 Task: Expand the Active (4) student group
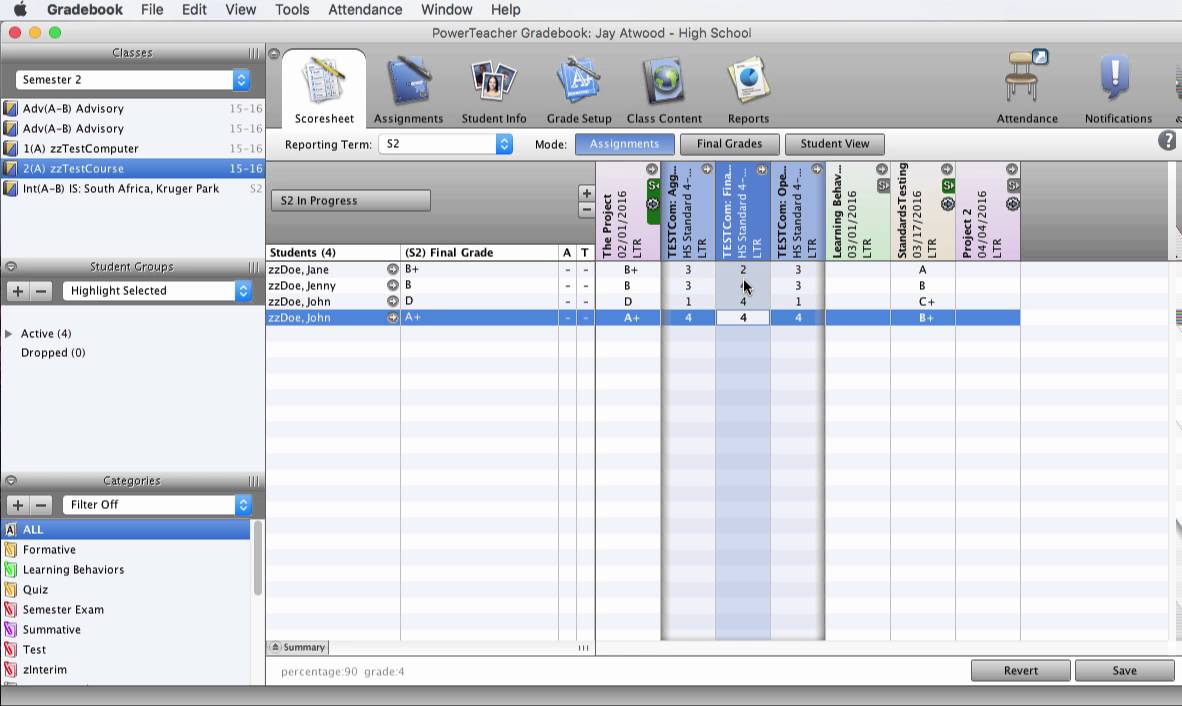[9, 334]
